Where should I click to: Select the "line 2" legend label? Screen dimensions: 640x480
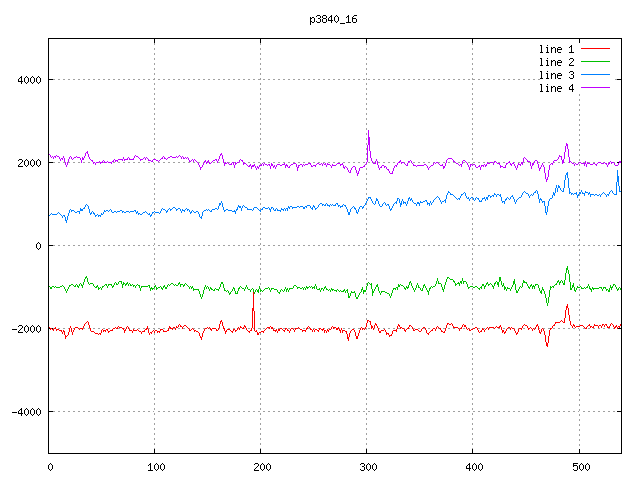click(x=556, y=62)
